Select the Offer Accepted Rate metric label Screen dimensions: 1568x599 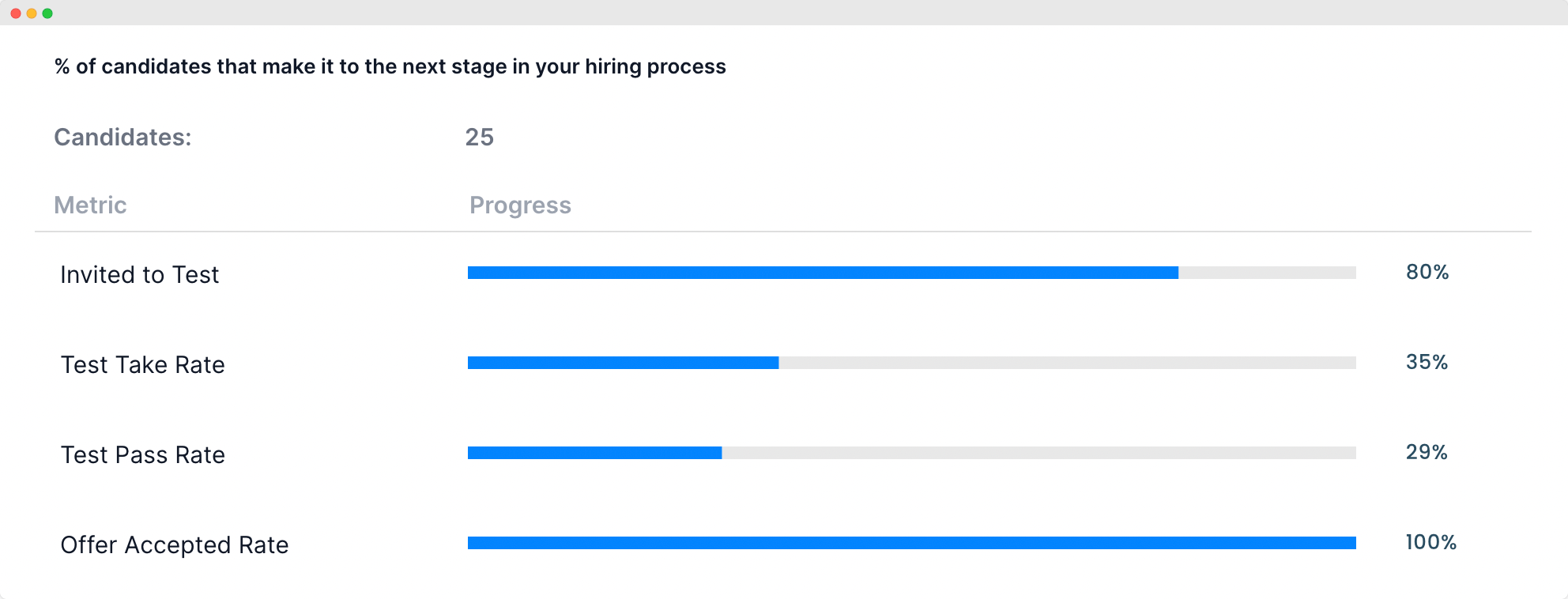click(x=175, y=544)
